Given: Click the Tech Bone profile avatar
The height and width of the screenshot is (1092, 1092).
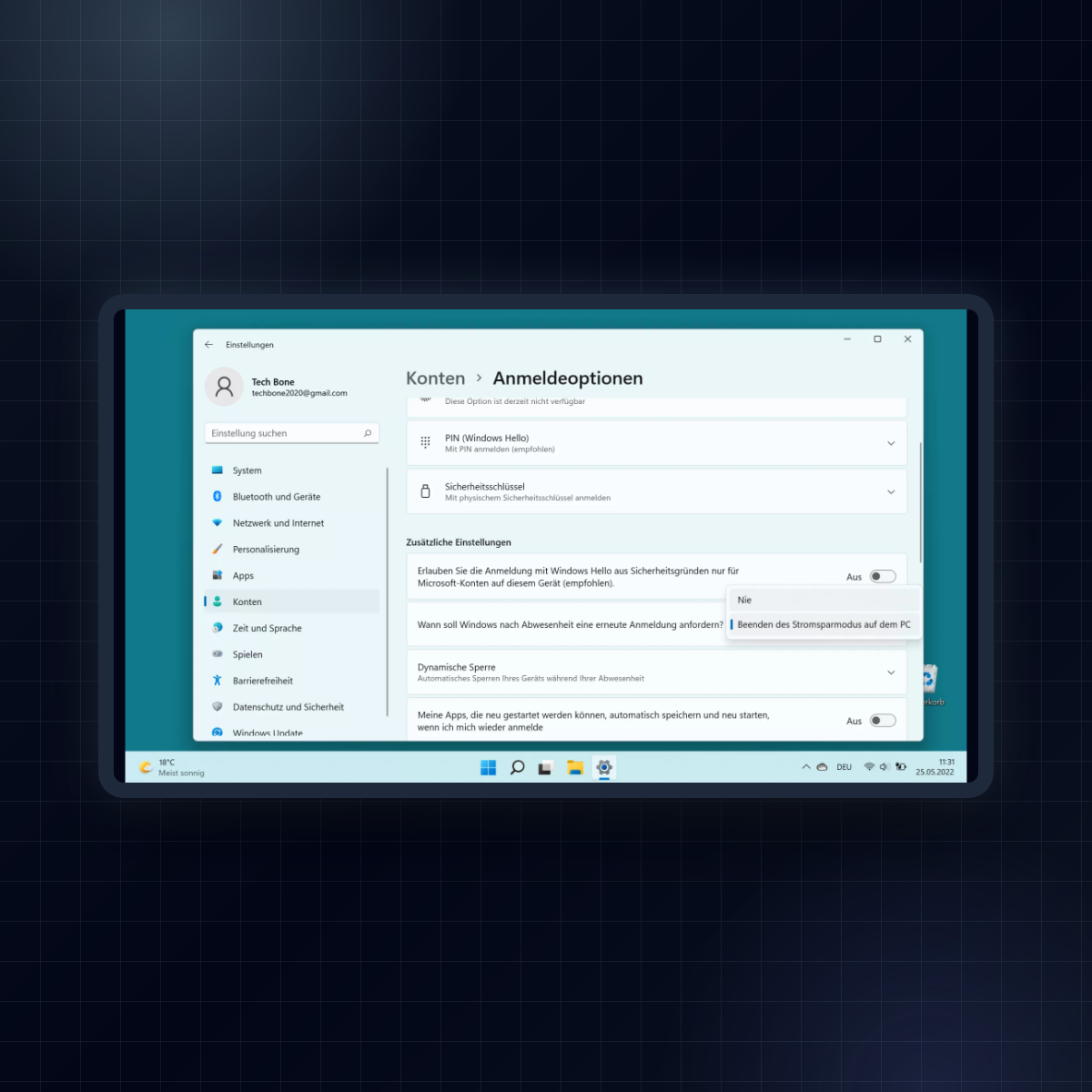Looking at the screenshot, I should coord(224,387).
